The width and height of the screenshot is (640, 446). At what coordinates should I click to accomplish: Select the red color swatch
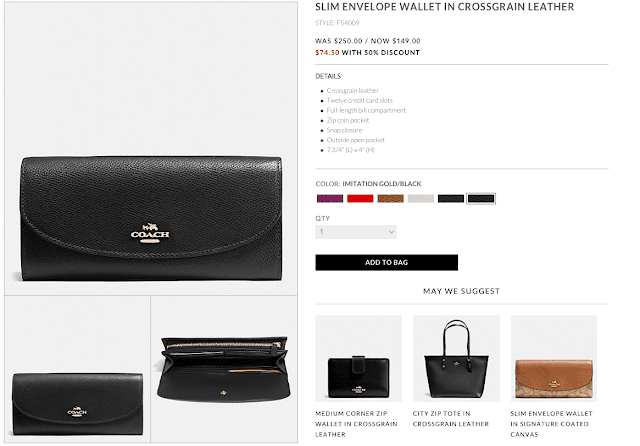[x=360, y=199]
